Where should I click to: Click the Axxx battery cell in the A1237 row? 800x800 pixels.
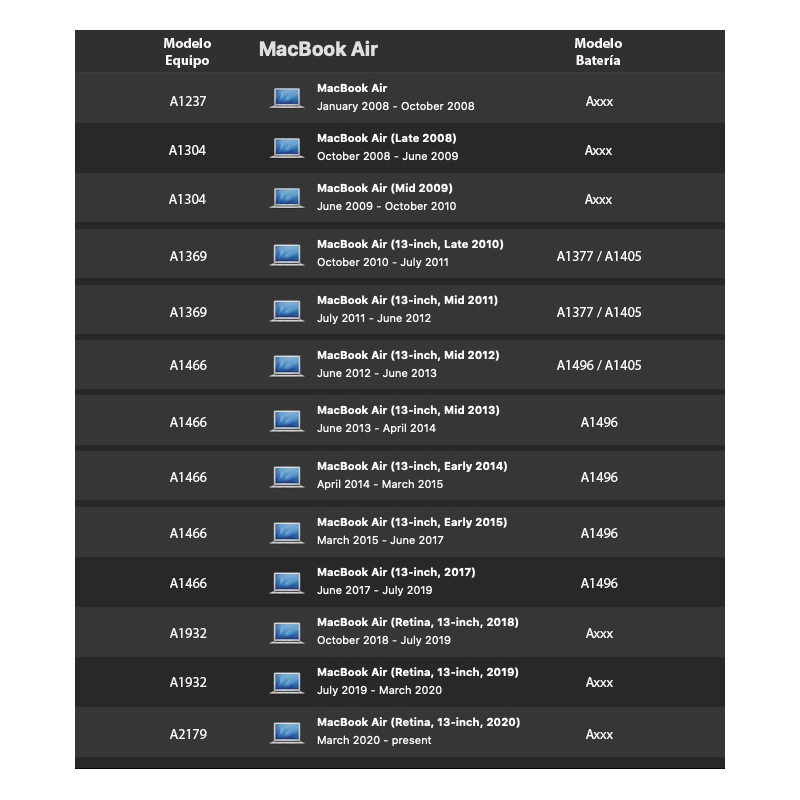pos(599,102)
